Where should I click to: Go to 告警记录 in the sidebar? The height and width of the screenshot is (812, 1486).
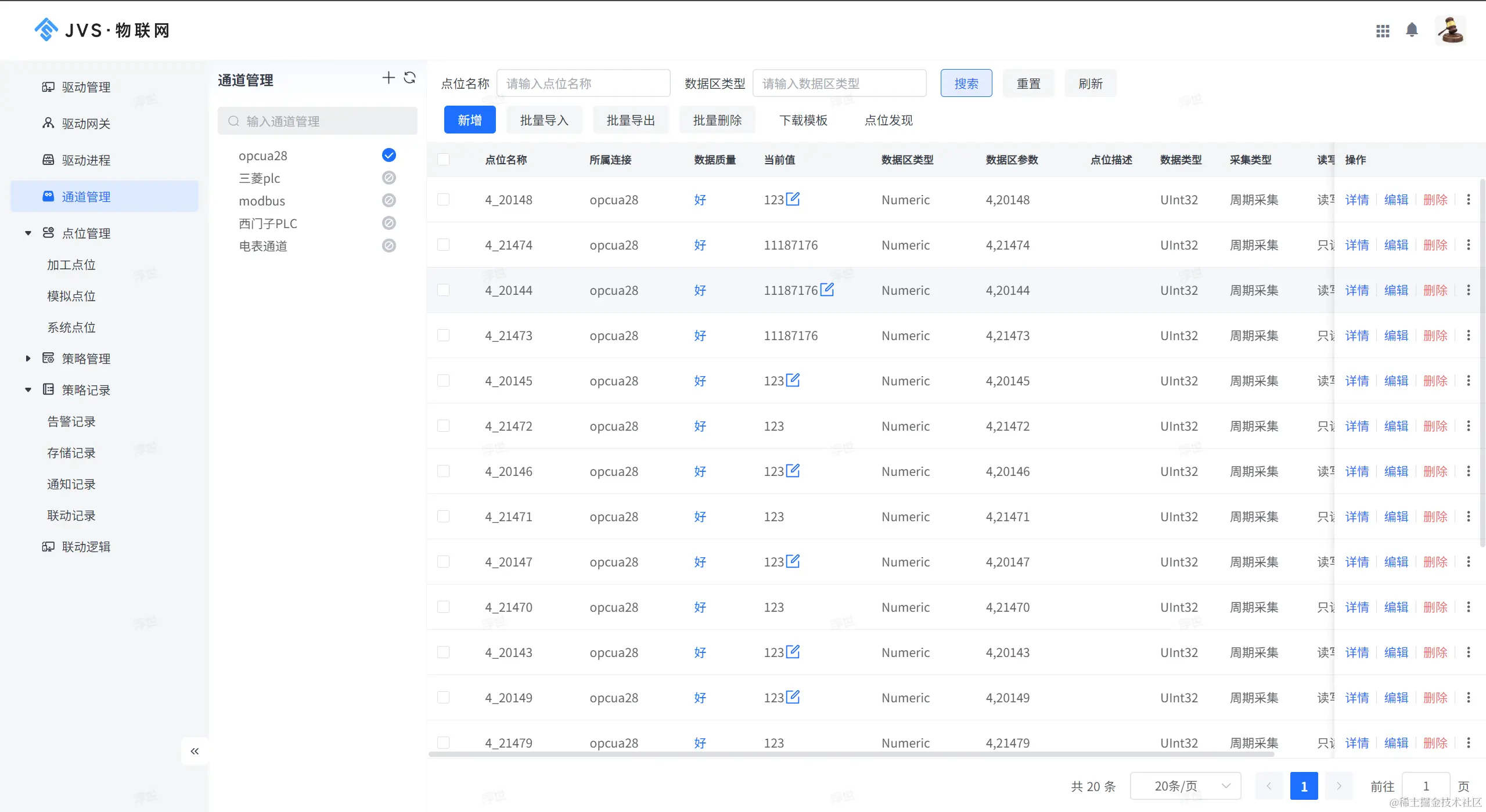pyautogui.click(x=71, y=421)
